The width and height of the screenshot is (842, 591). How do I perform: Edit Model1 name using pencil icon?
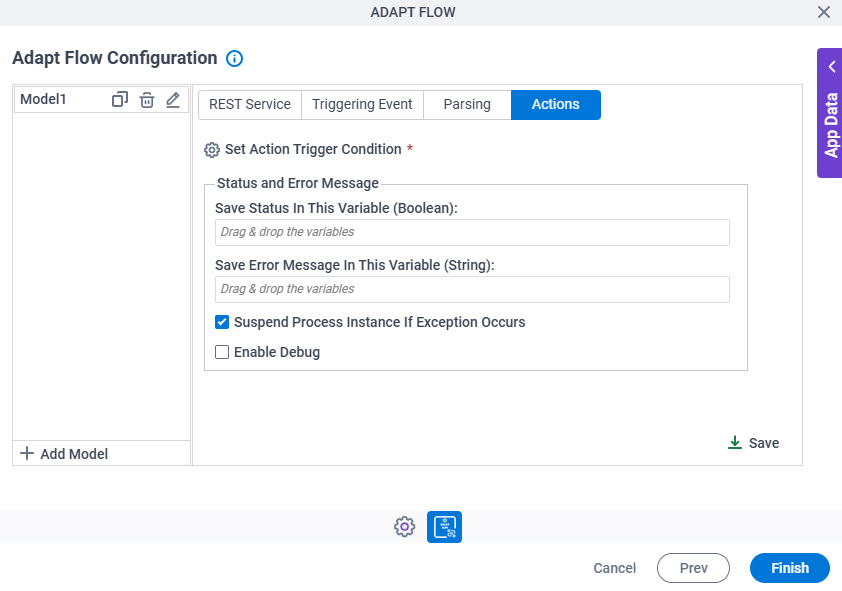click(172, 100)
